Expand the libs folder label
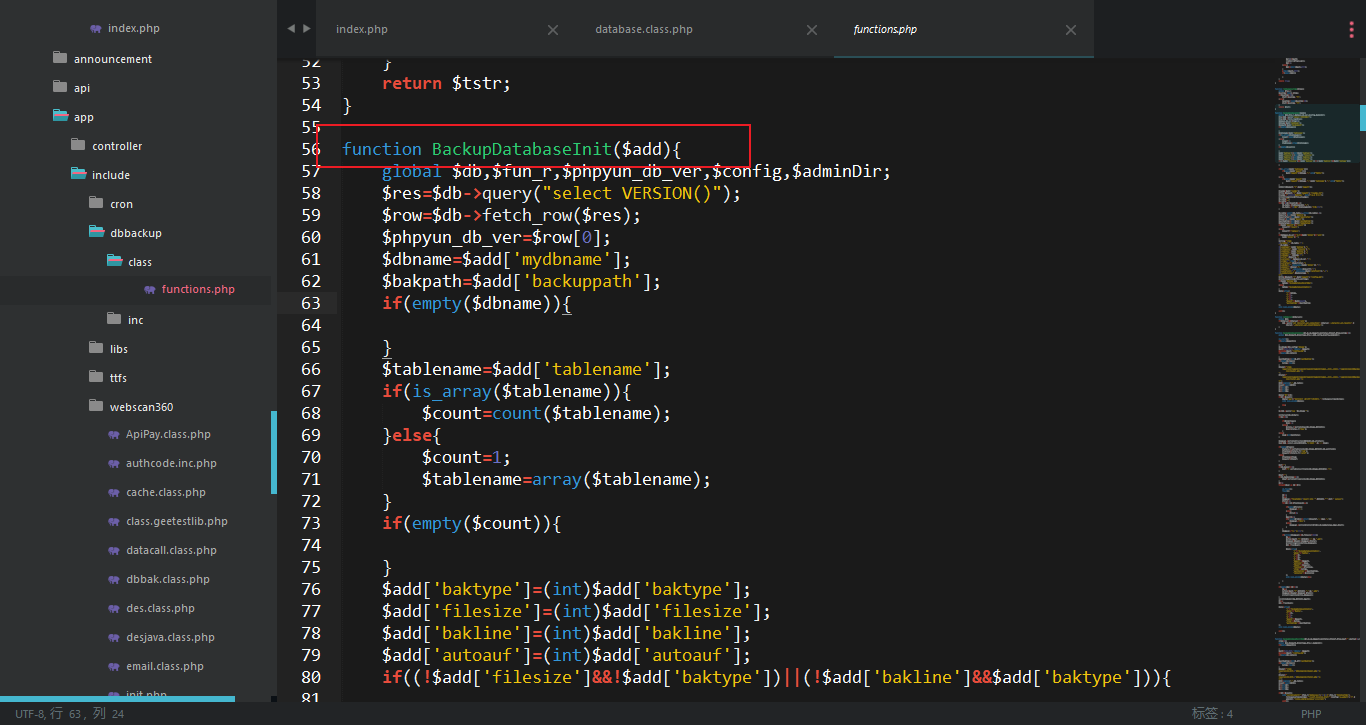This screenshot has height=725, width=1366. 119,349
